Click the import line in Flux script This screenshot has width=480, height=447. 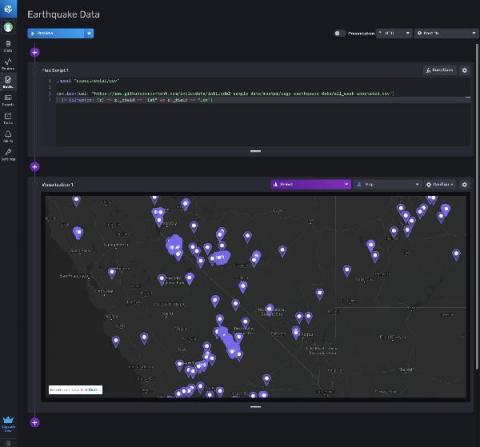(x=88, y=81)
